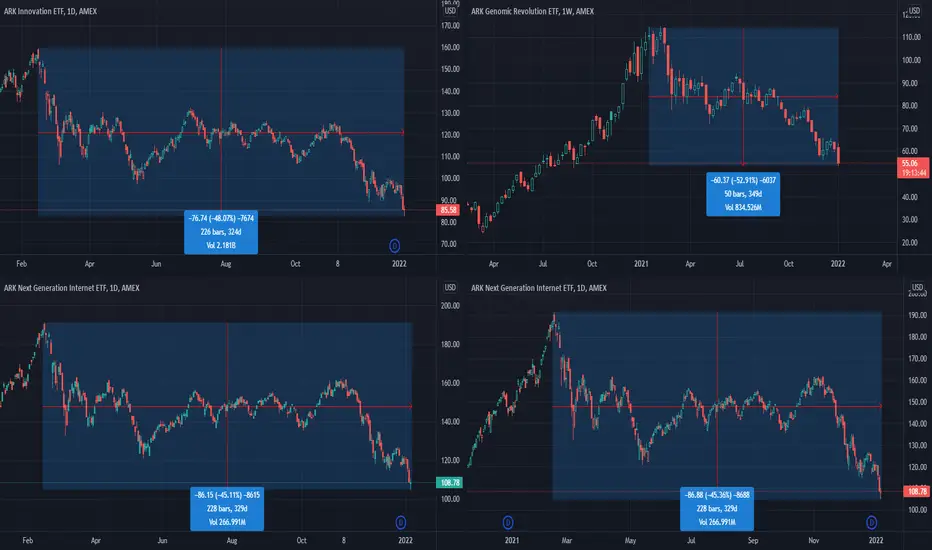The image size is (932, 550).
Task: Click the Sep label on the time axis
Action: [x=752, y=540]
